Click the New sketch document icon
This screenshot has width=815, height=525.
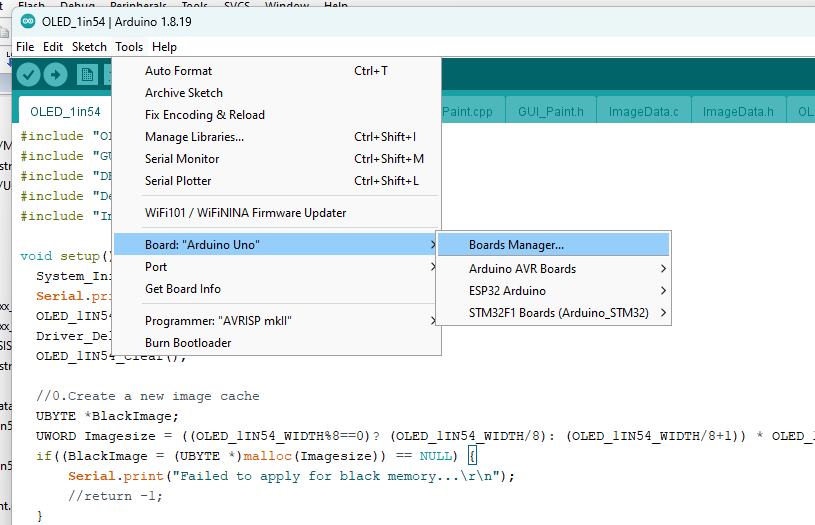pos(87,75)
